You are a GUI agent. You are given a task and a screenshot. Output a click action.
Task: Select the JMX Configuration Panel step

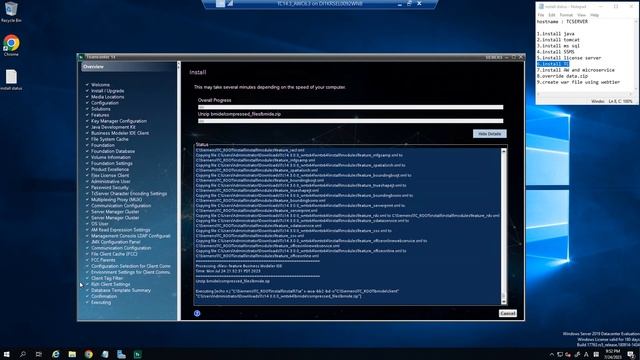(116, 242)
